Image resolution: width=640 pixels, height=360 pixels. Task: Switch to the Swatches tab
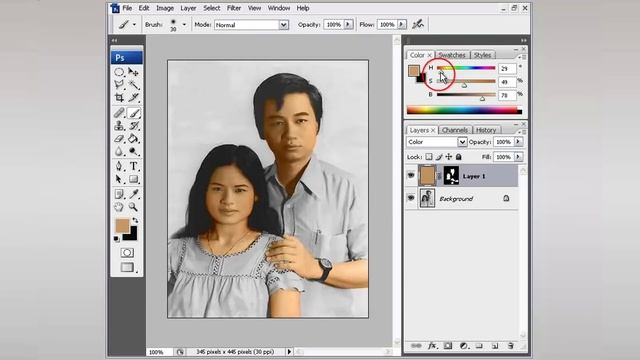click(x=452, y=55)
